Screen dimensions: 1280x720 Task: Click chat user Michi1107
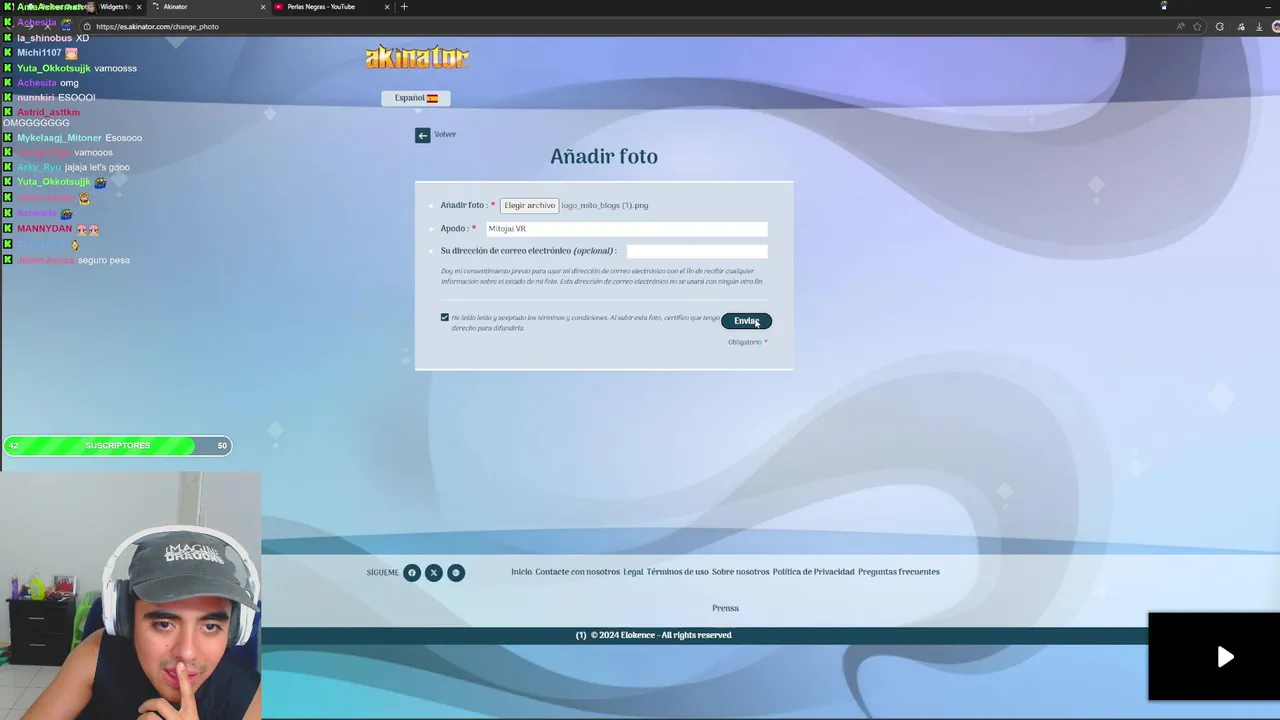(x=39, y=53)
